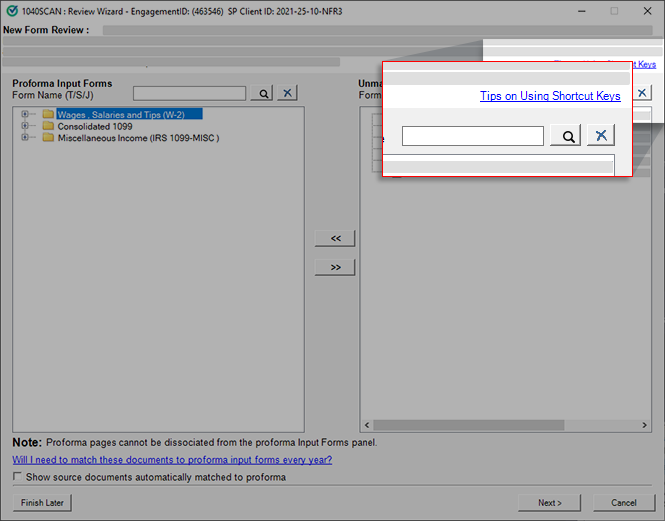Image resolution: width=665 pixels, height=521 pixels.
Task: Click the << move left button
Action: [335, 238]
